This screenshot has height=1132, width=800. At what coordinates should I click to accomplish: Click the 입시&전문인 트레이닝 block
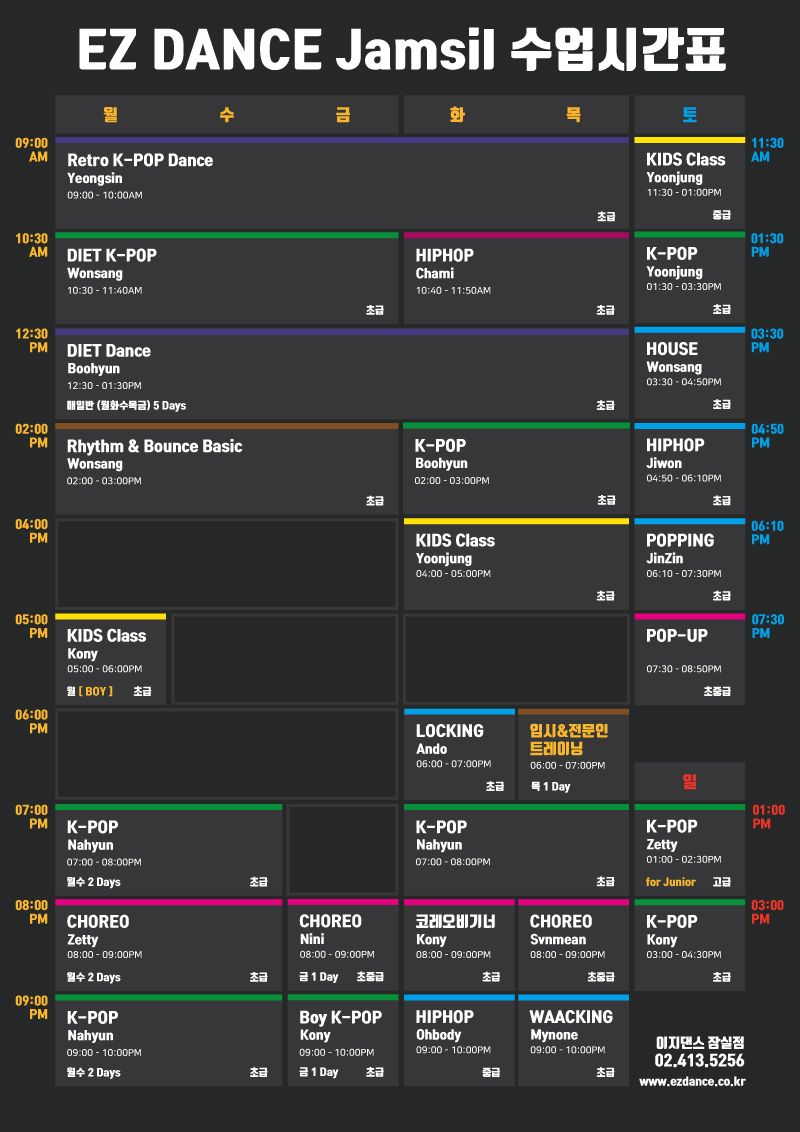573,754
